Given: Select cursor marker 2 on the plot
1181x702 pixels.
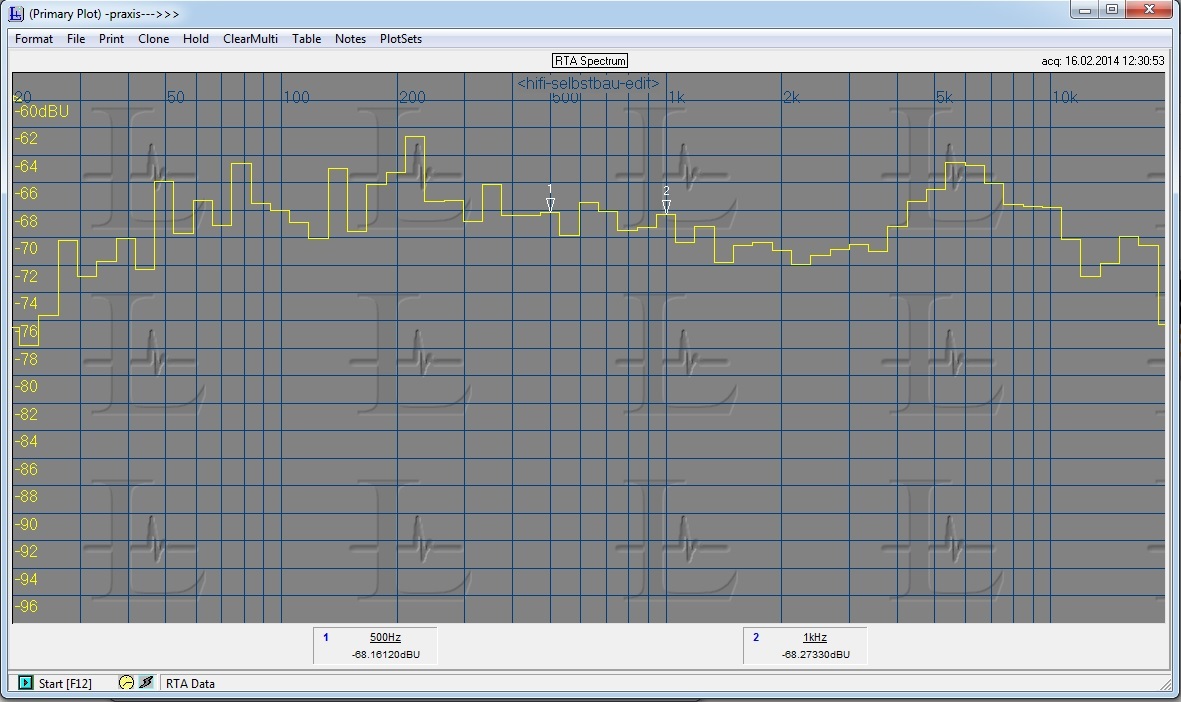Looking at the screenshot, I should click(667, 200).
